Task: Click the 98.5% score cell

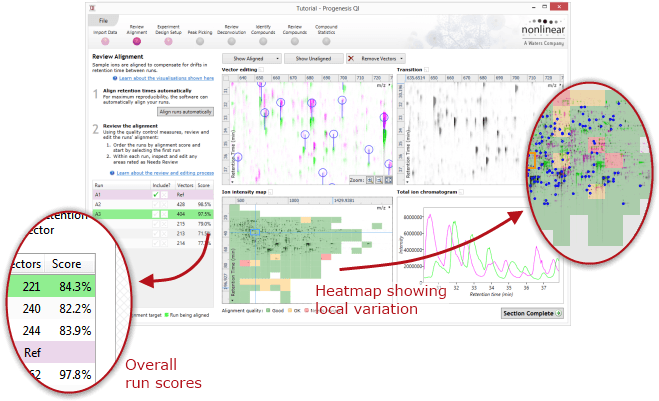Action: [x=204, y=204]
